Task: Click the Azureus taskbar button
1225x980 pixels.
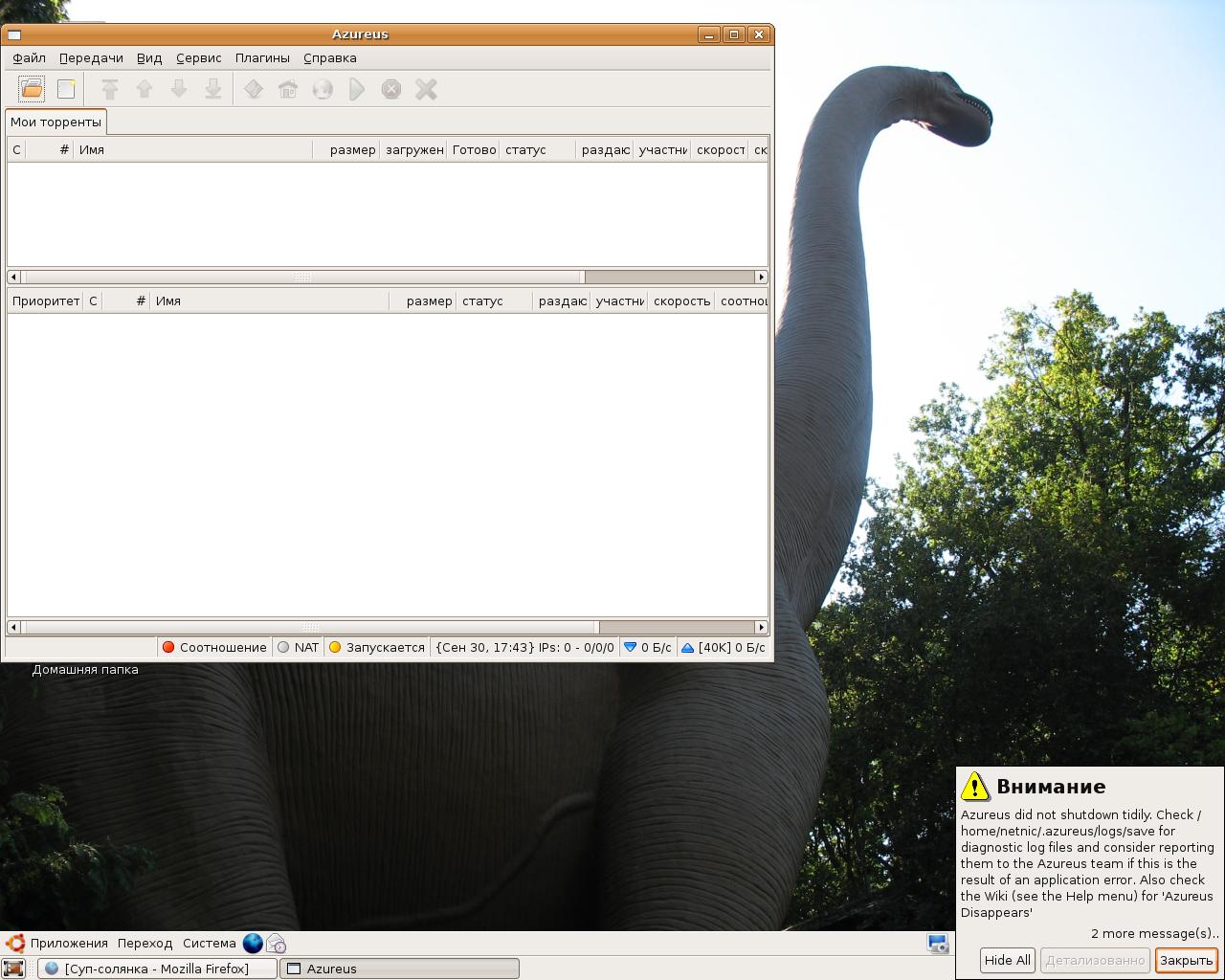Action: click(x=400, y=969)
